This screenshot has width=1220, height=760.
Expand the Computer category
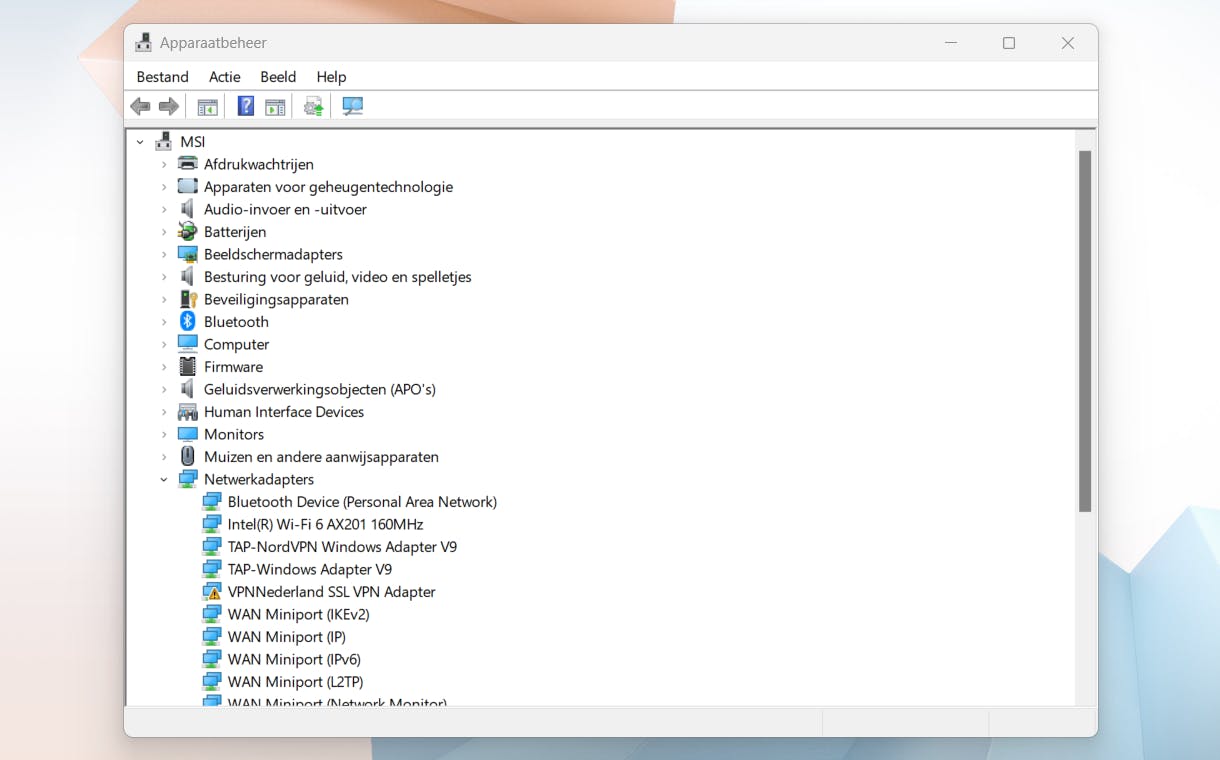pyautogui.click(x=164, y=344)
